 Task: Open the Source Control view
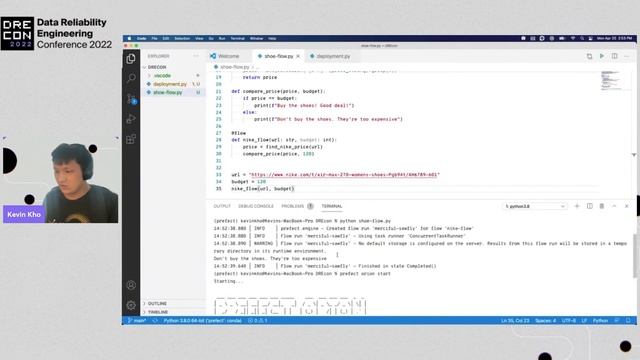pyautogui.click(x=131, y=99)
